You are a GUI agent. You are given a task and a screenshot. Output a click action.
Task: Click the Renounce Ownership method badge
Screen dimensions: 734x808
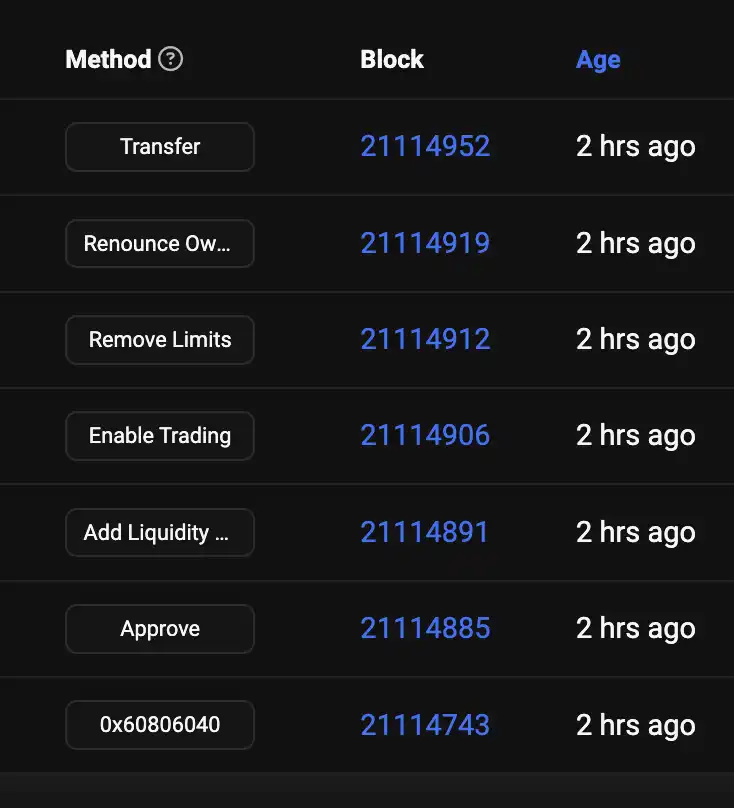coord(160,244)
